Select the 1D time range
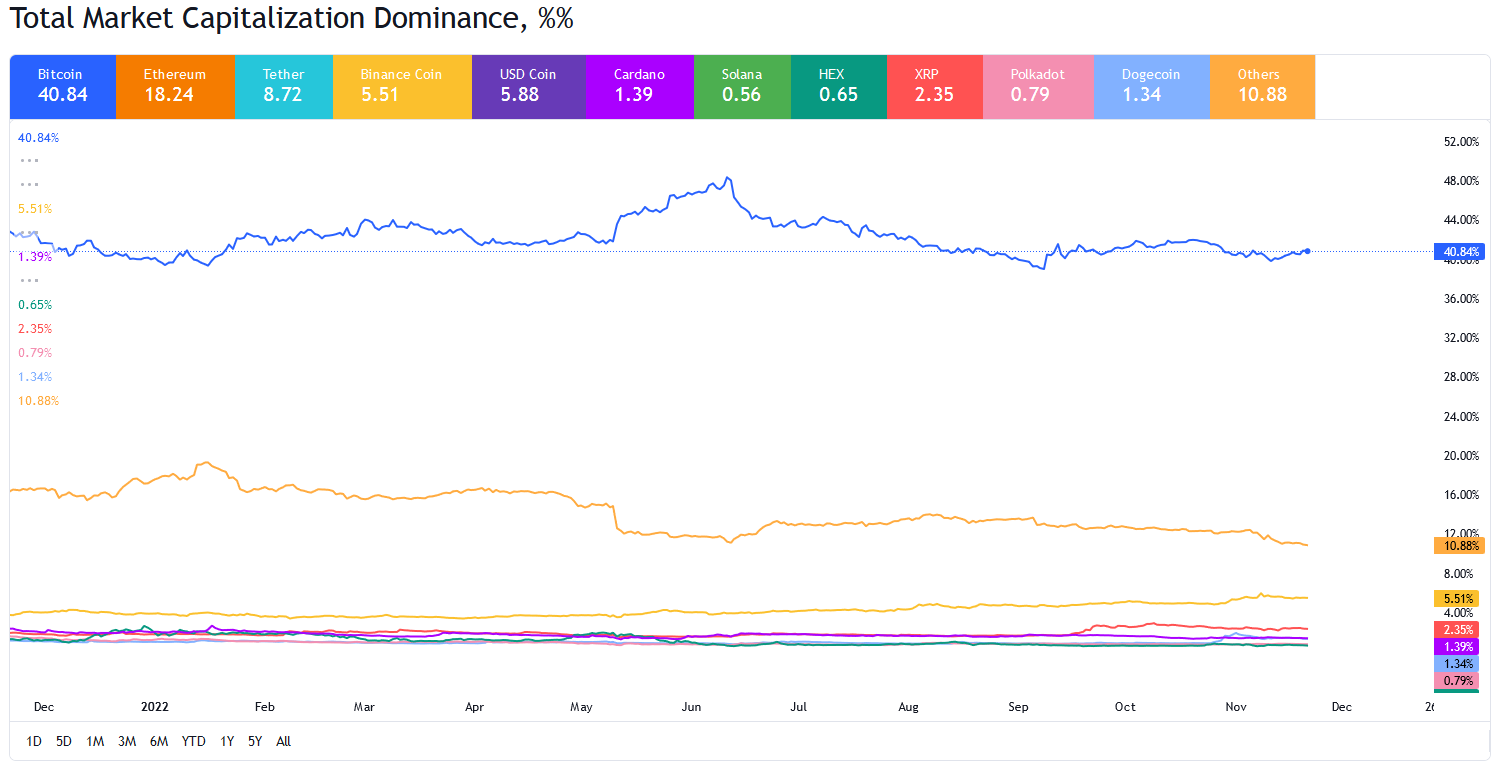 tap(34, 741)
